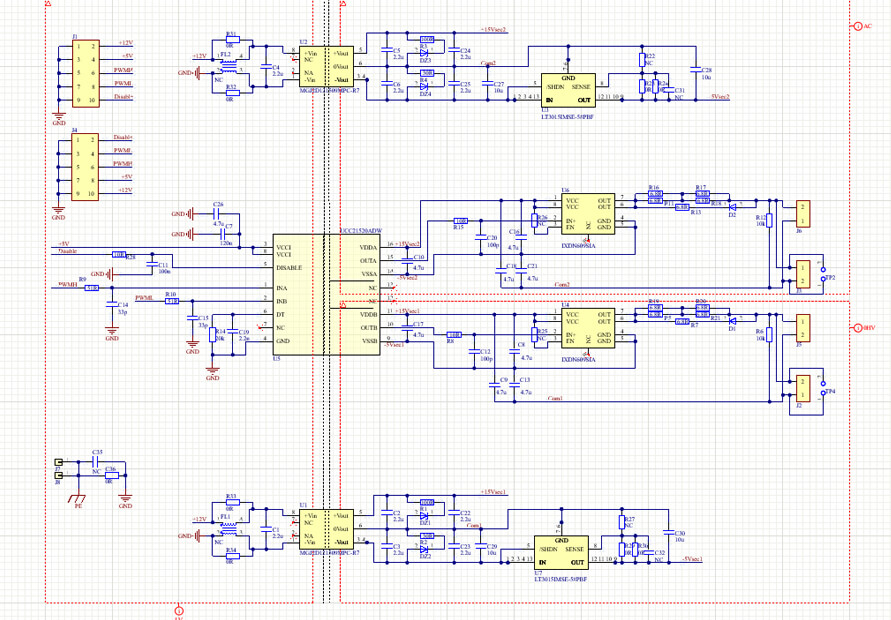Select capacitor C4 2.2u symbol
891x620 pixels.
(266, 66)
